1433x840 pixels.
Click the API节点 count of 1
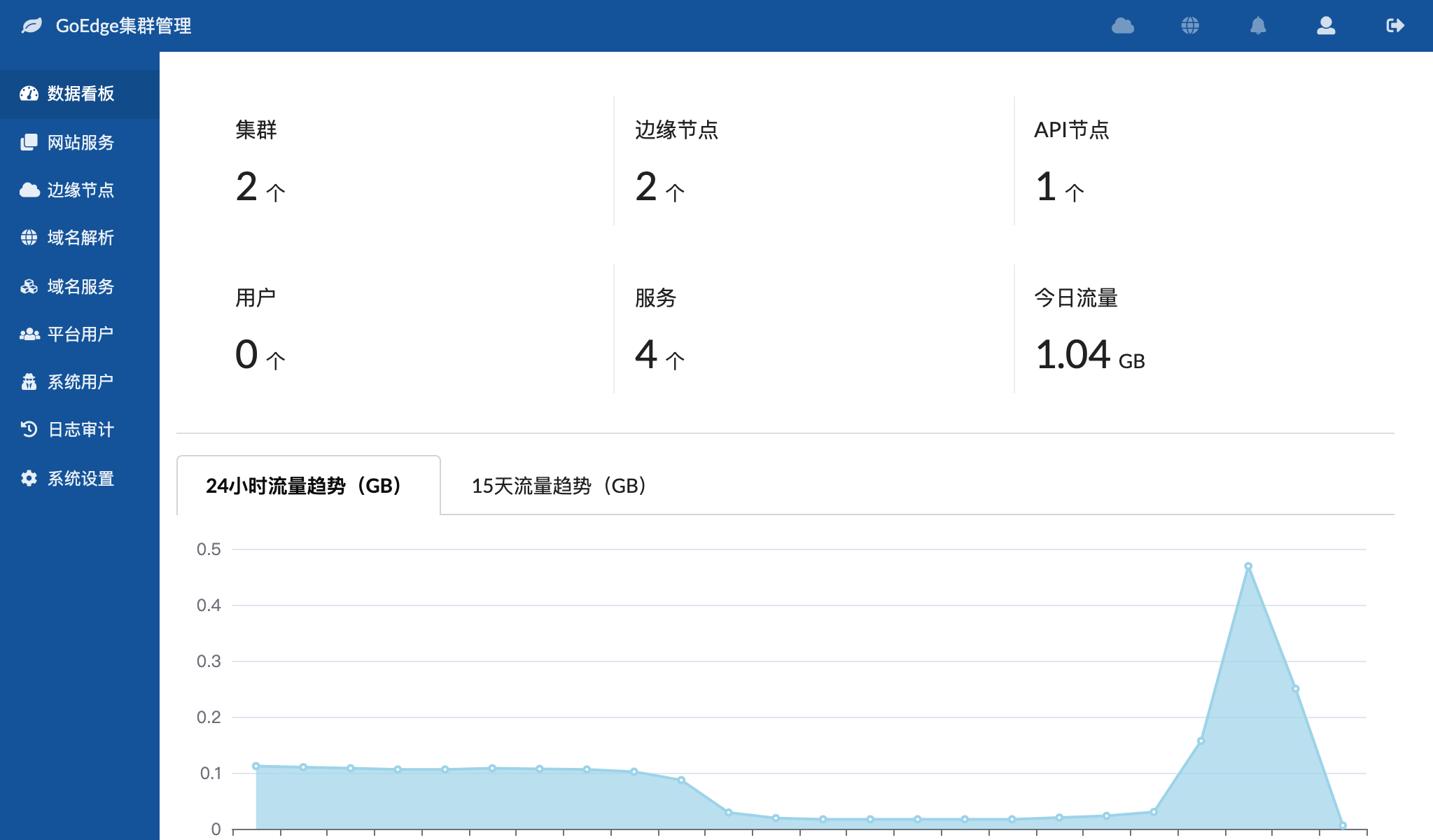pyautogui.click(x=1060, y=187)
